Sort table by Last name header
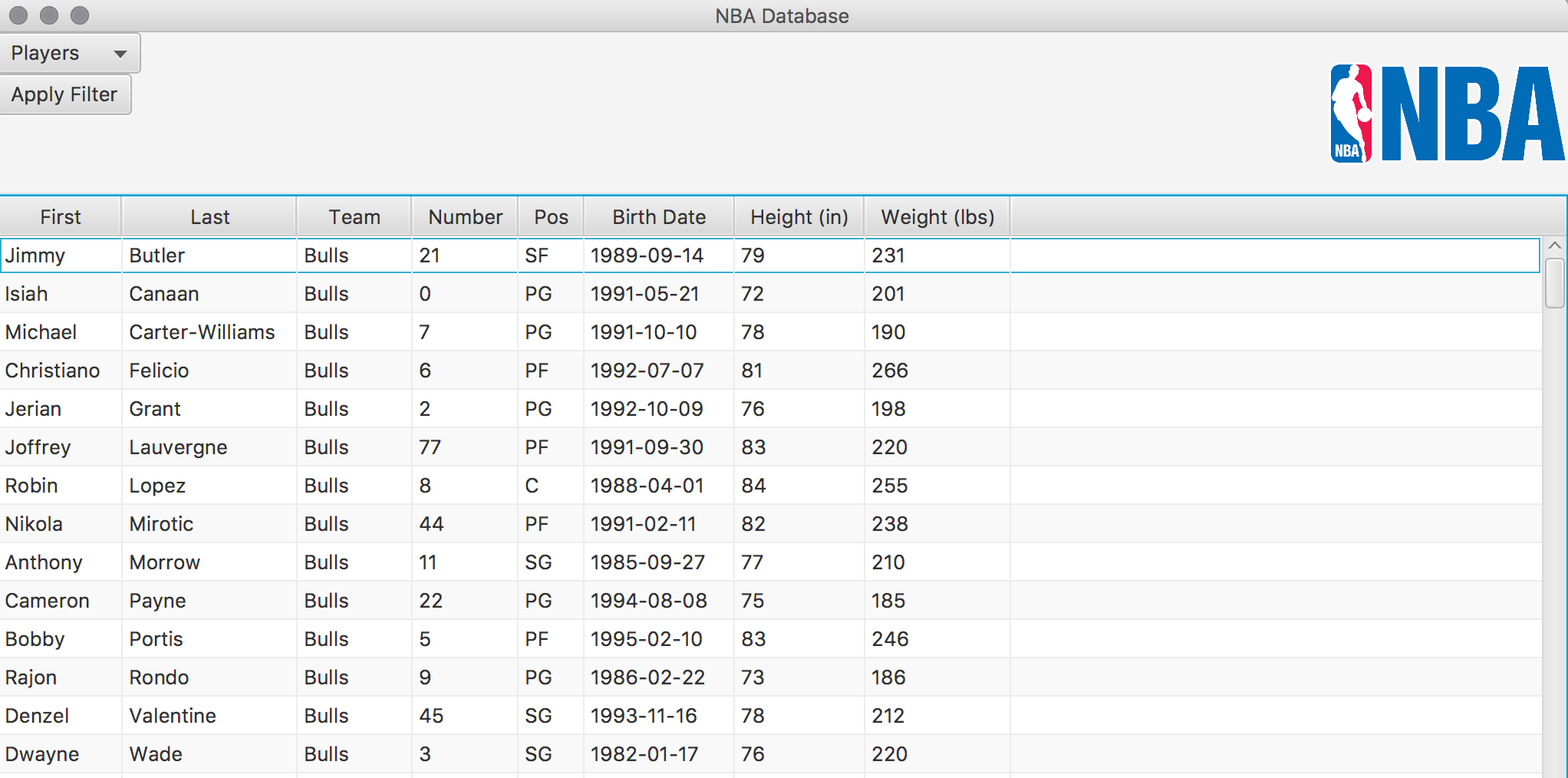 pyautogui.click(x=209, y=217)
